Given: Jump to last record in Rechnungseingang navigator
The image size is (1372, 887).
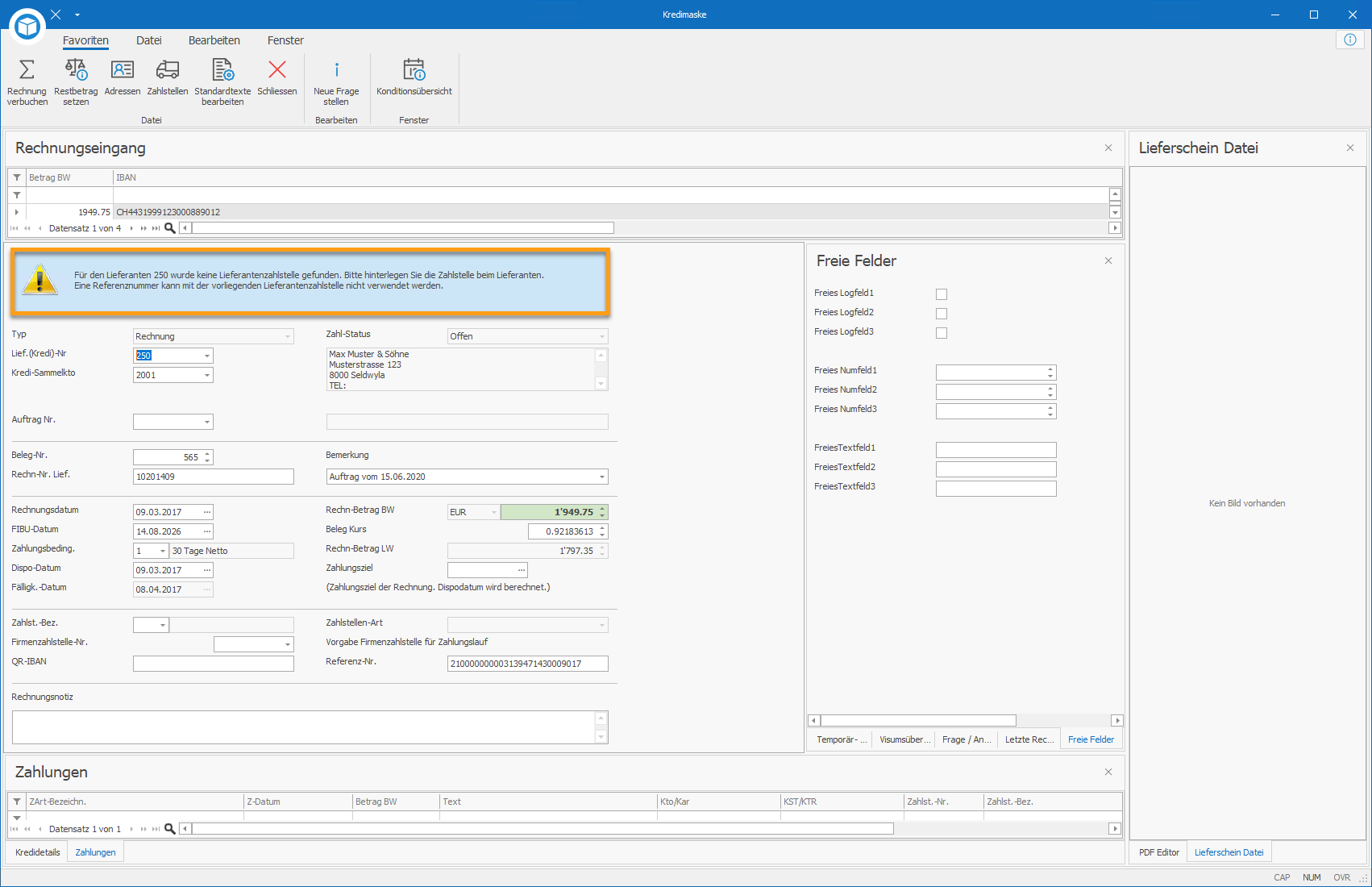Looking at the screenshot, I should 156,228.
